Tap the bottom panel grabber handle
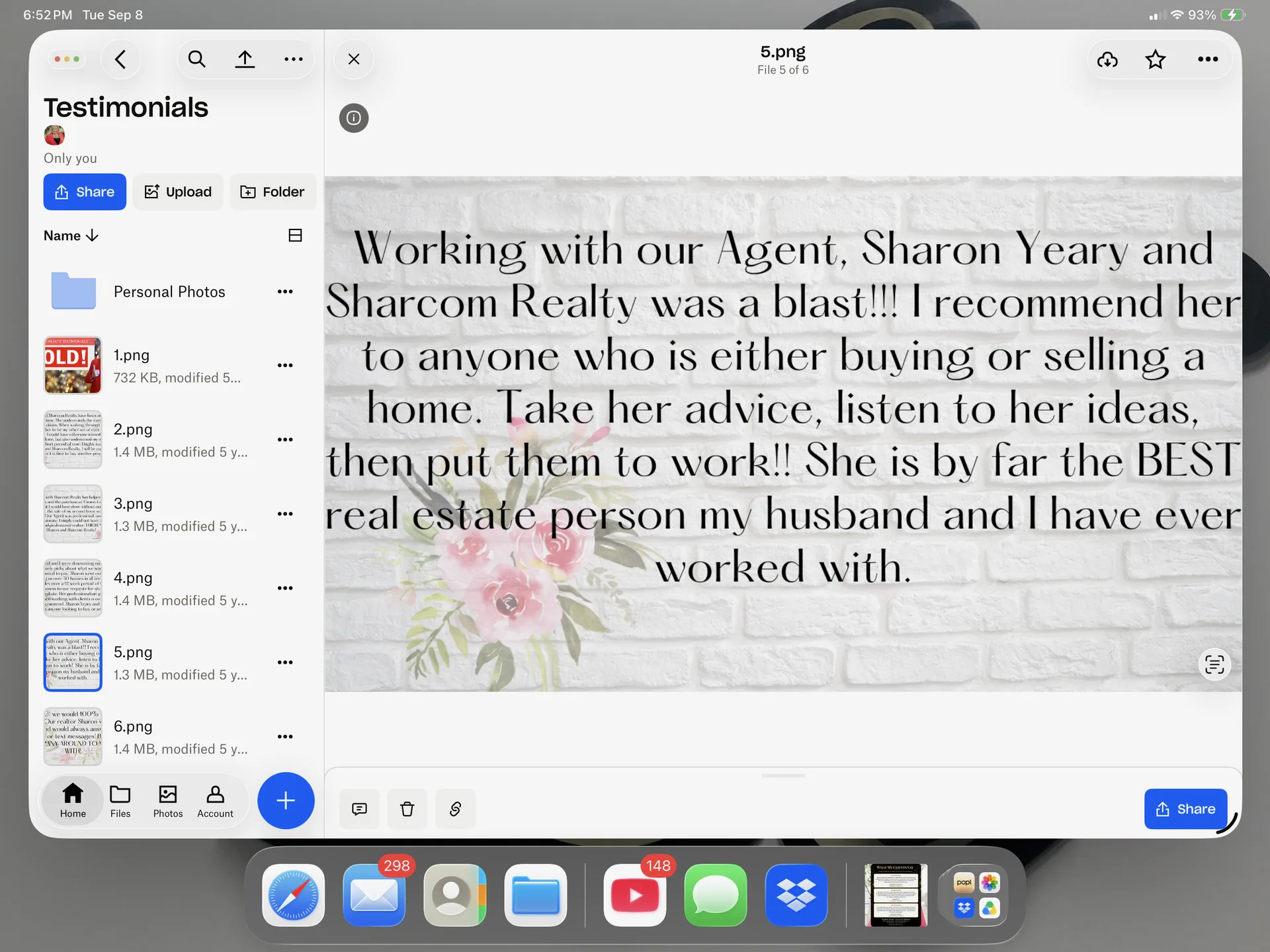The width and height of the screenshot is (1270, 952). point(783,775)
